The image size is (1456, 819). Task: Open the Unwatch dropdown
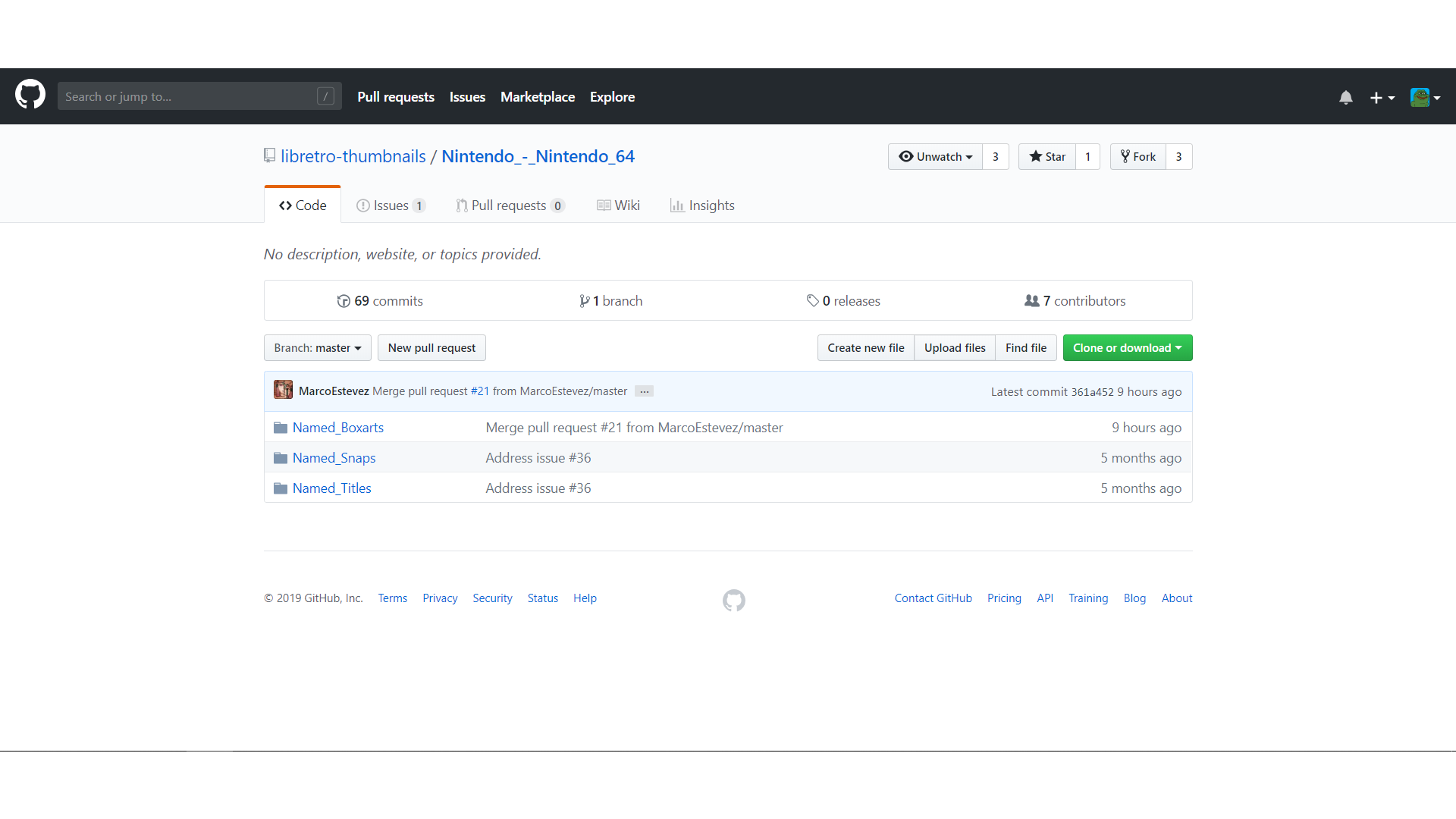click(x=935, y=157)
